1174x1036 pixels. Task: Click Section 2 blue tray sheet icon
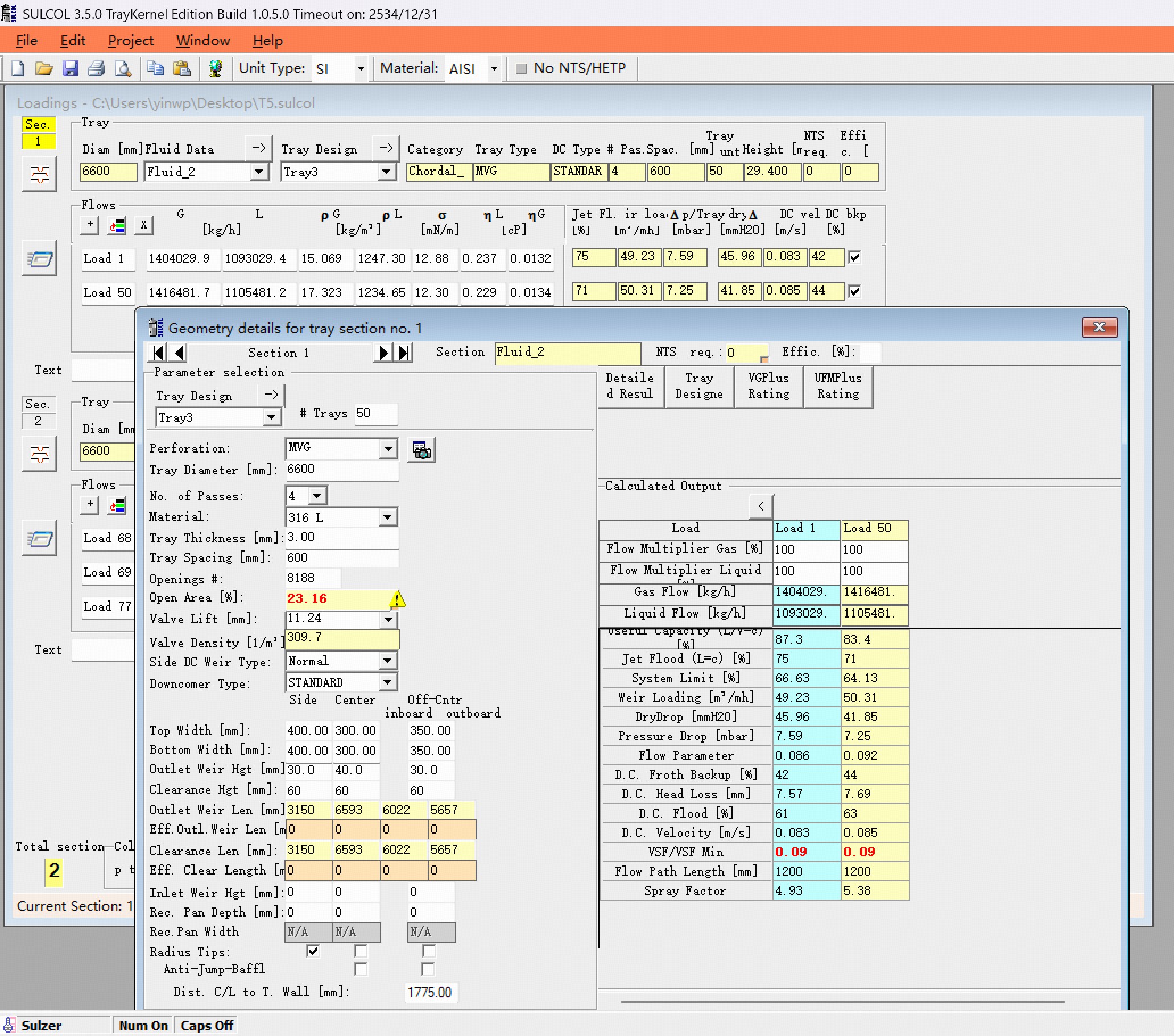pyautogui.click(x=39, y=538)
